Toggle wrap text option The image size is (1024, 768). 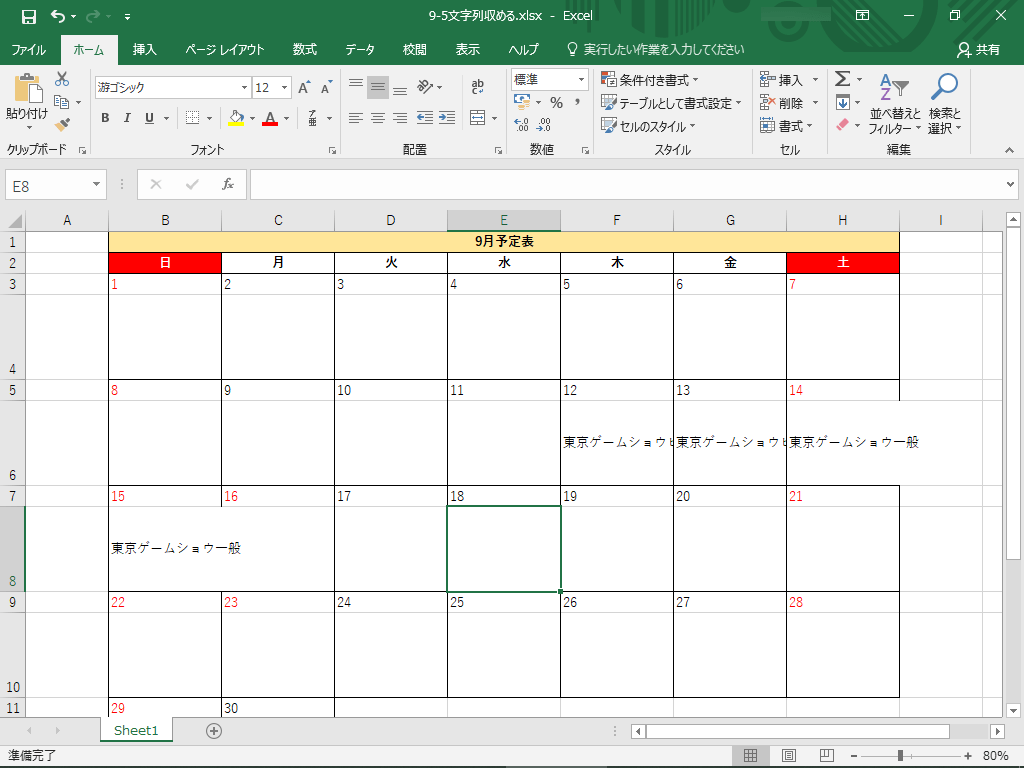(x=477, y=86)
